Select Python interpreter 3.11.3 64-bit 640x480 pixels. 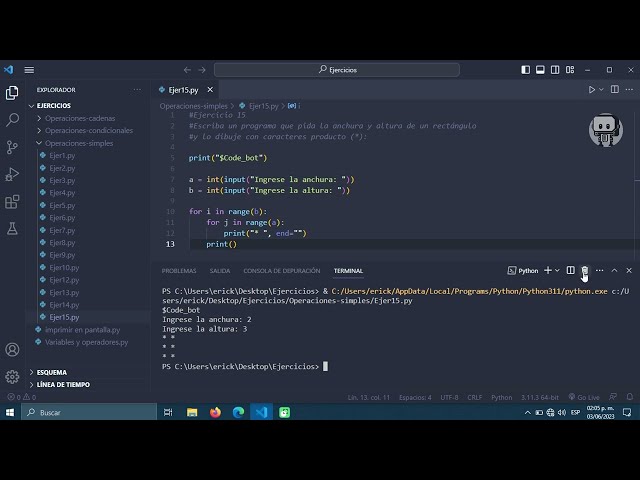click(x=540, y=397)
